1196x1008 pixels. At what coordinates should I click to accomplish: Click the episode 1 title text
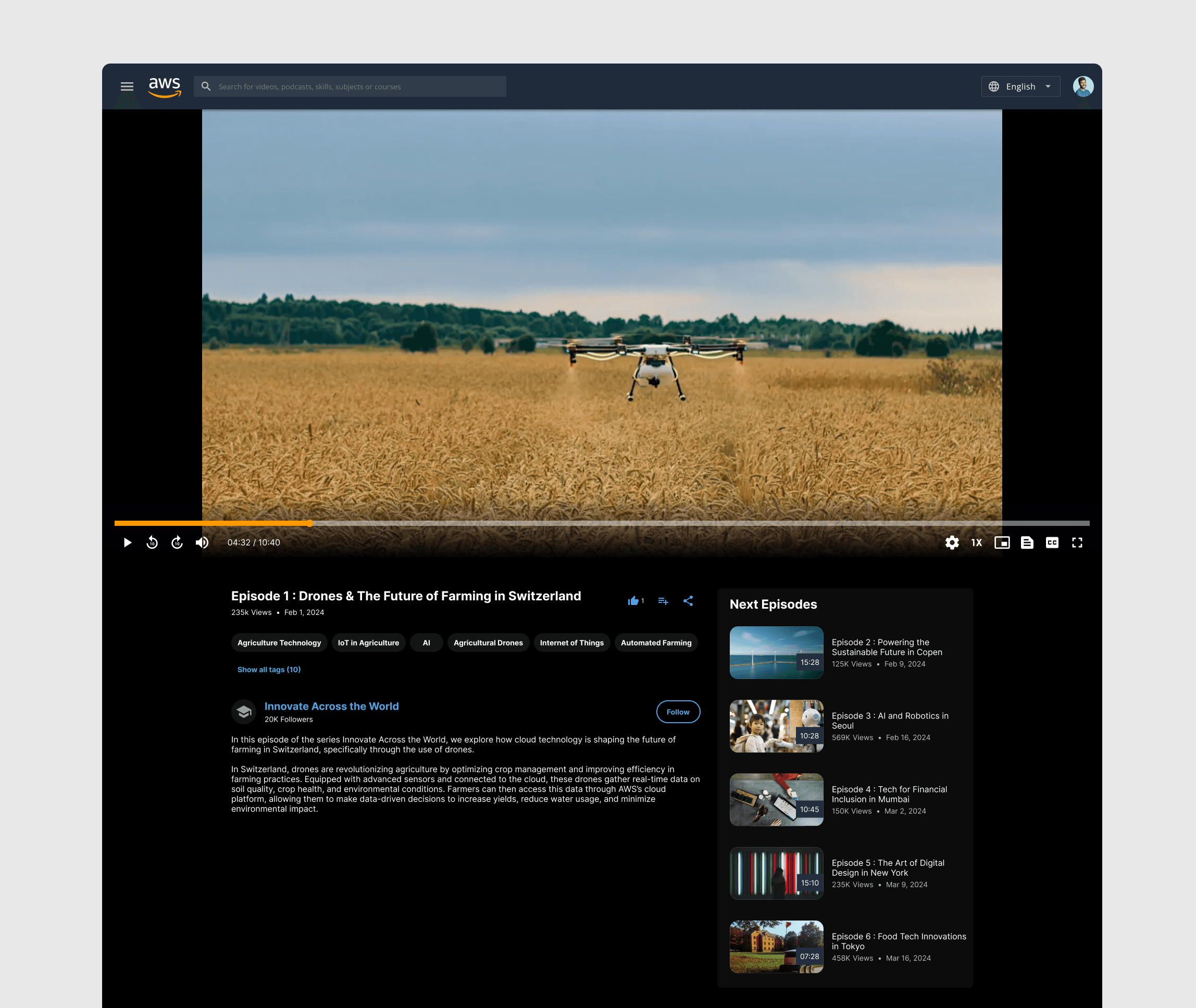tap(406, 596)
